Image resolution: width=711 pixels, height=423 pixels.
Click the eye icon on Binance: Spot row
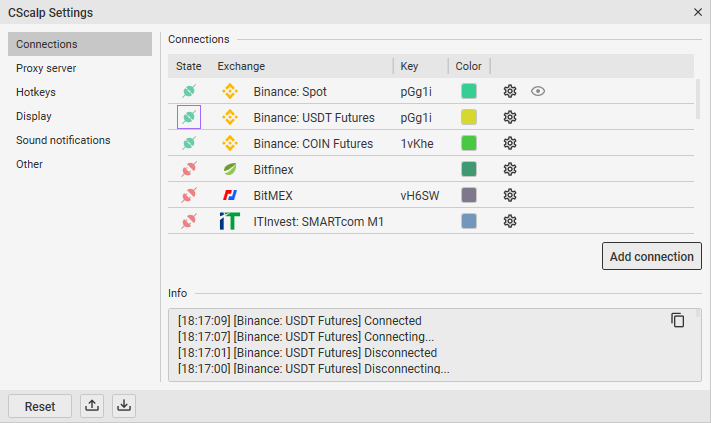538,91
